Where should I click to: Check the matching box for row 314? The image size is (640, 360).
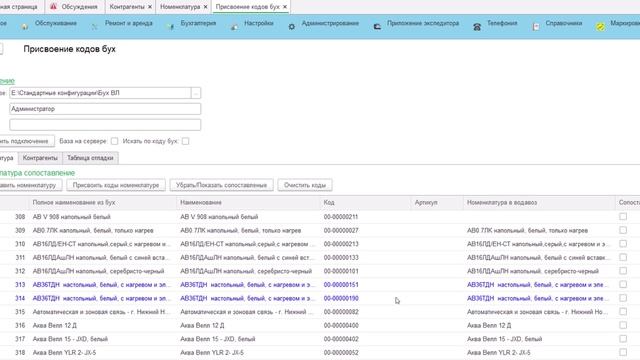[623, 298]
